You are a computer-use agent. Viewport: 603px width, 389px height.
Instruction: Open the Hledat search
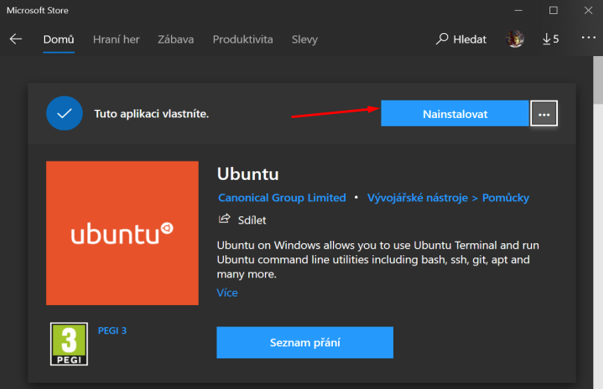[461, 39]
